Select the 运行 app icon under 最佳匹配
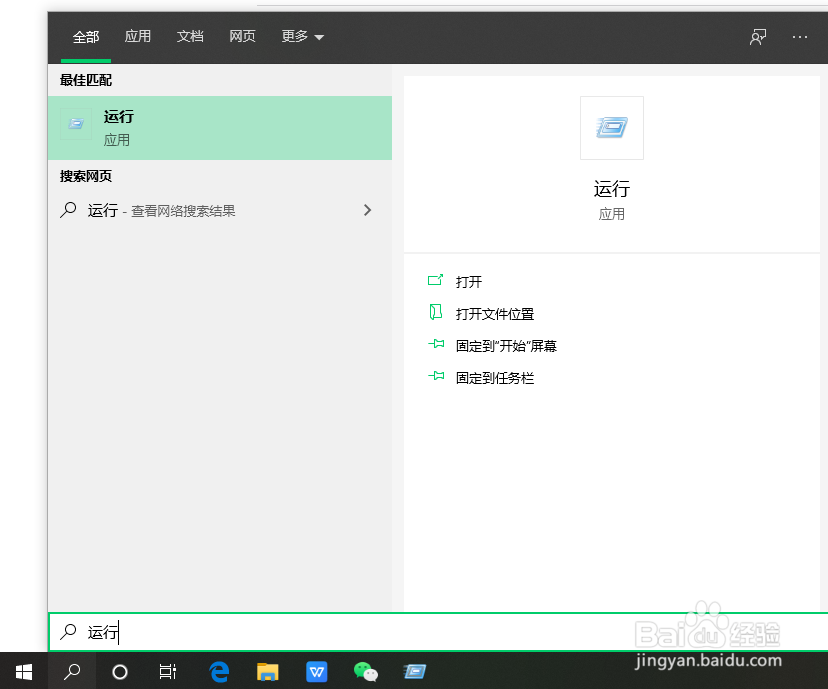Viewport: 828px width, 689px height. click(76, 124)
